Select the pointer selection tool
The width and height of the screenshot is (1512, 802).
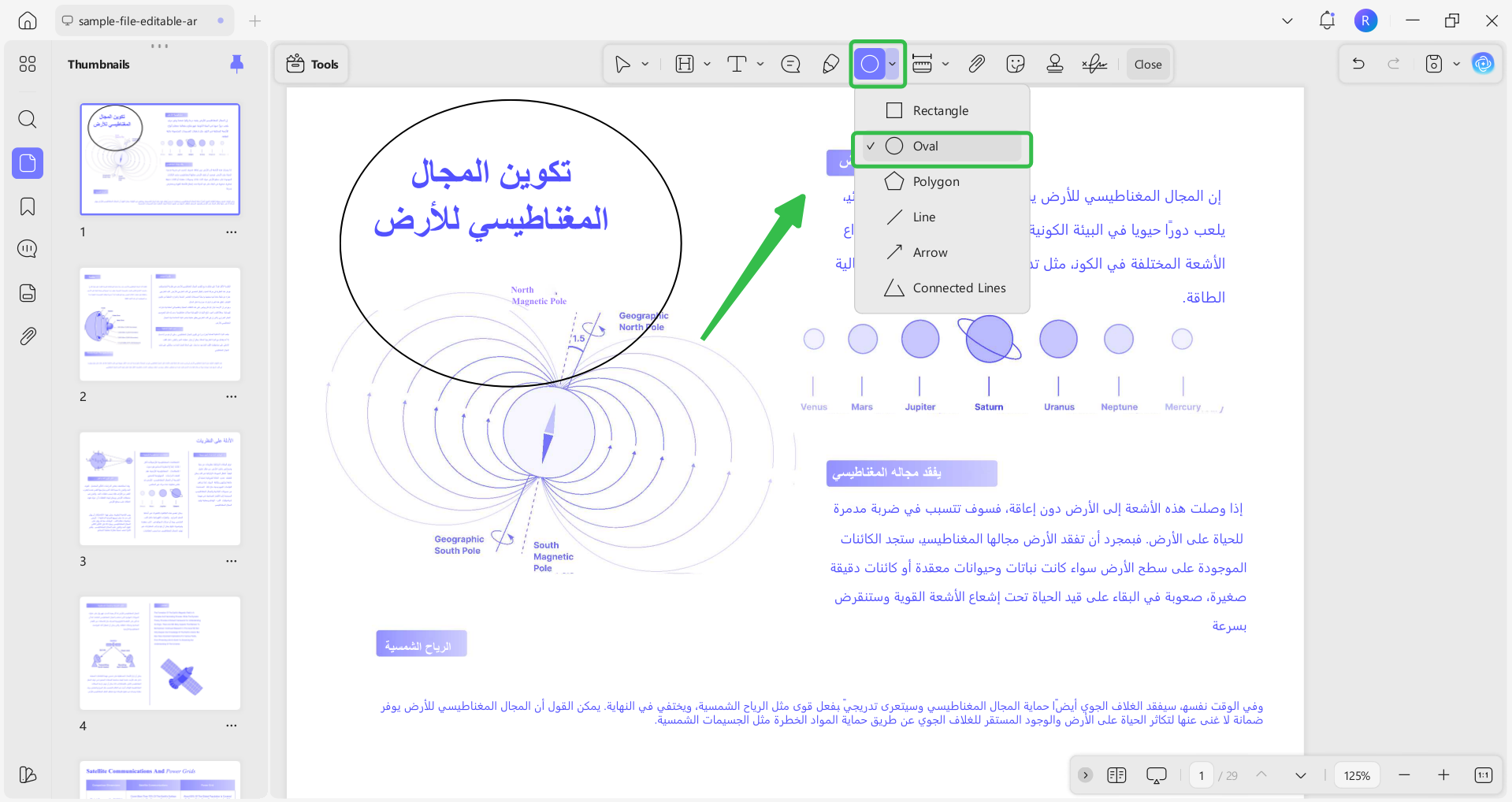pyautogui.click(x=622, y=65)
